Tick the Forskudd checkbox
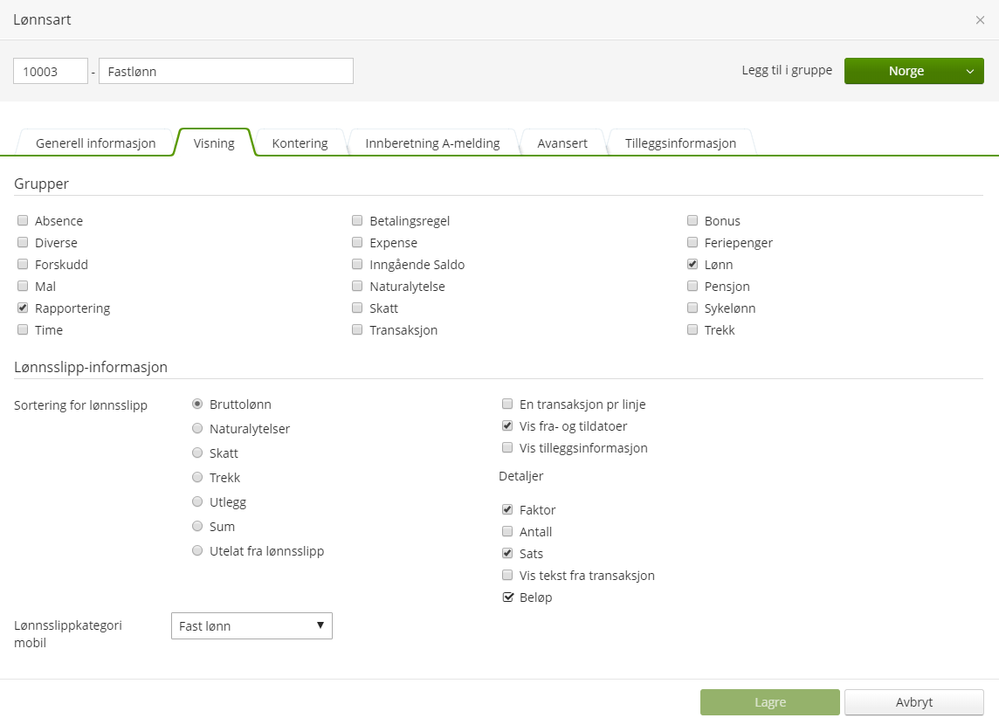999x726 pixels. pos(23,264)
